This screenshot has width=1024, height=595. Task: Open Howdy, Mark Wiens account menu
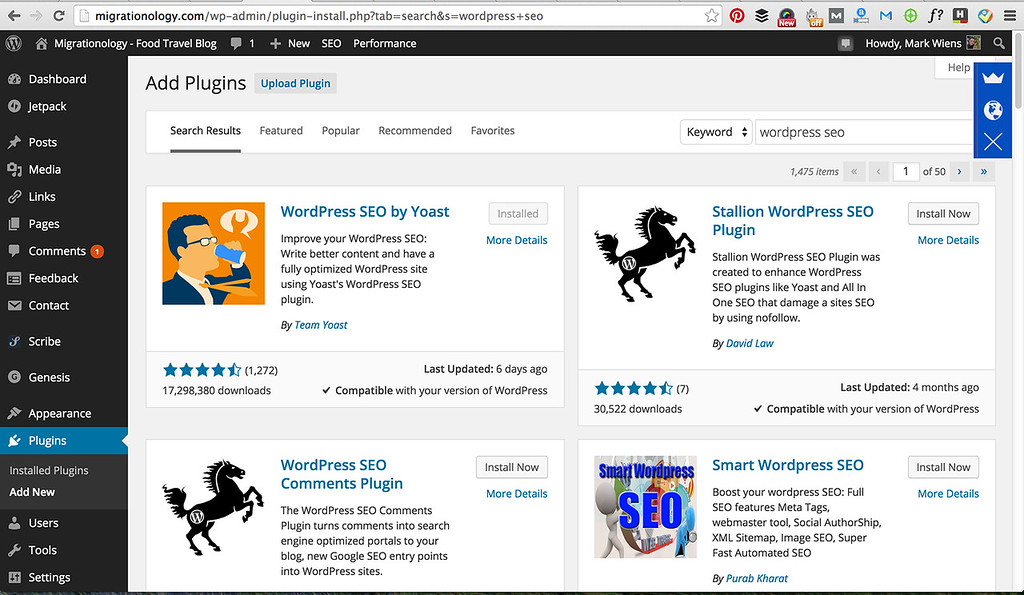tap(923, 43)
